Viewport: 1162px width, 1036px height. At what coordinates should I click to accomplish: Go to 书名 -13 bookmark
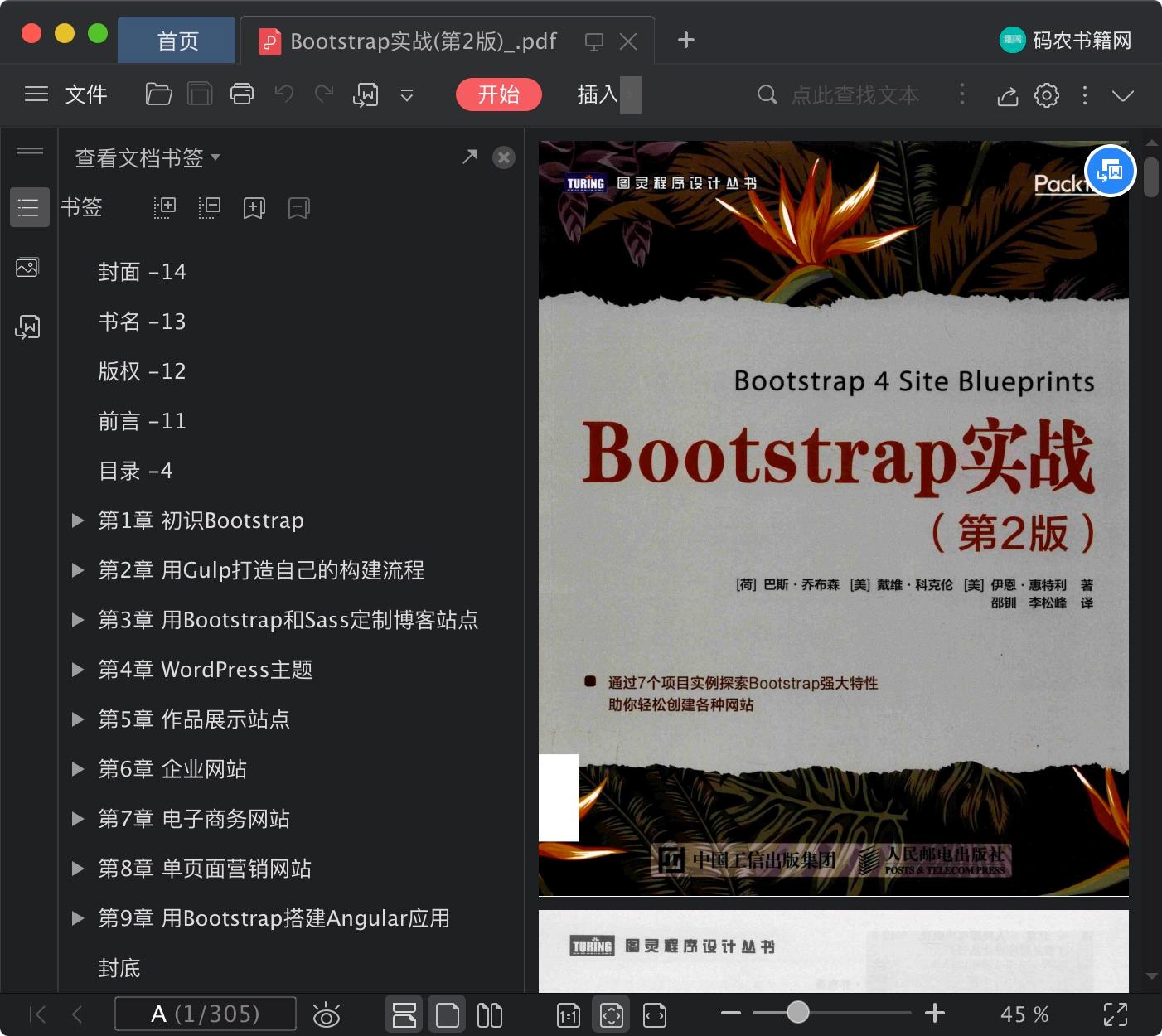(x=142, y=322)
